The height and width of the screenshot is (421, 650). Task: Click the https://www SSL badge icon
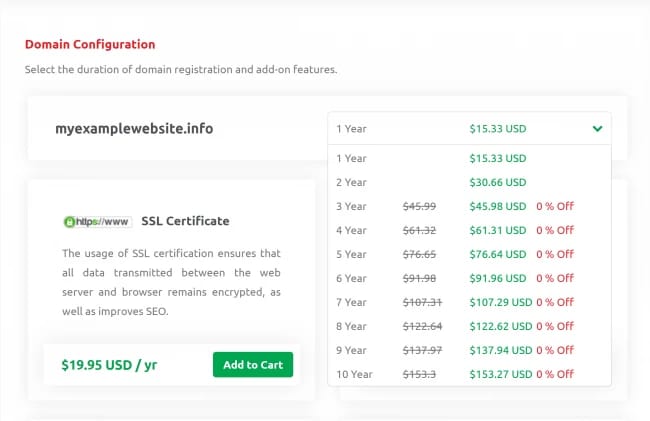pyautogui.click(x=97, y=222)
